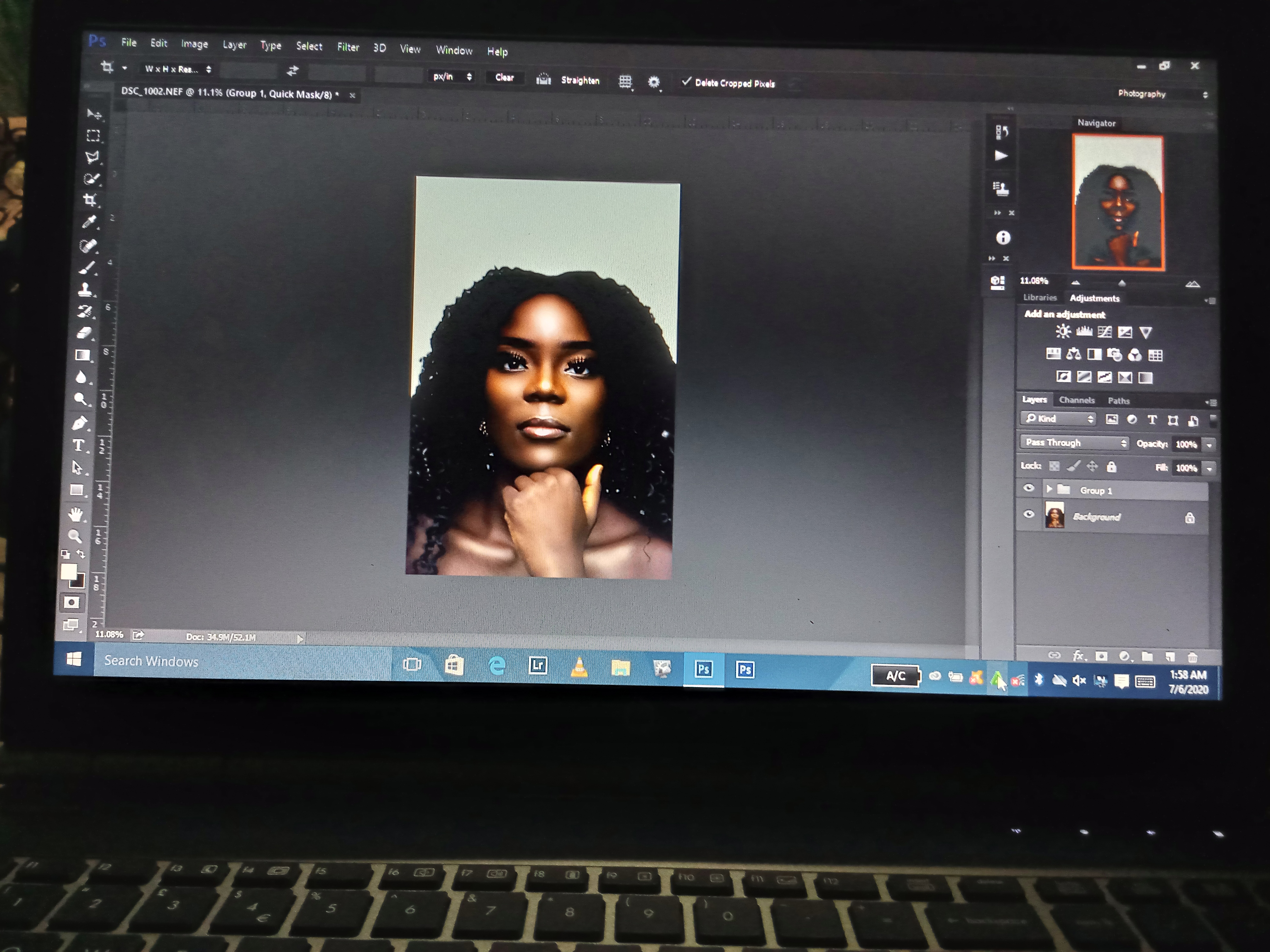The image size is (1270, 952).
Task: Zoom in button in Navigator
Action: (1192, 283)
